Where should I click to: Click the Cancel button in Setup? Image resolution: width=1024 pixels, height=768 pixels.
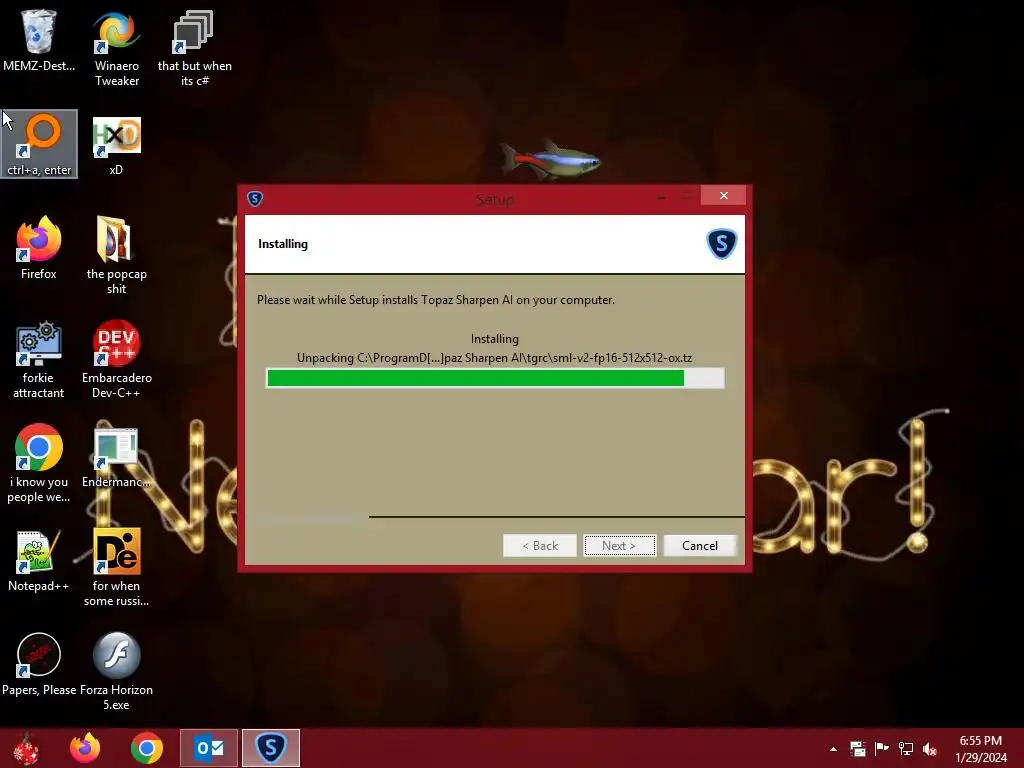(x=699, y=546)
